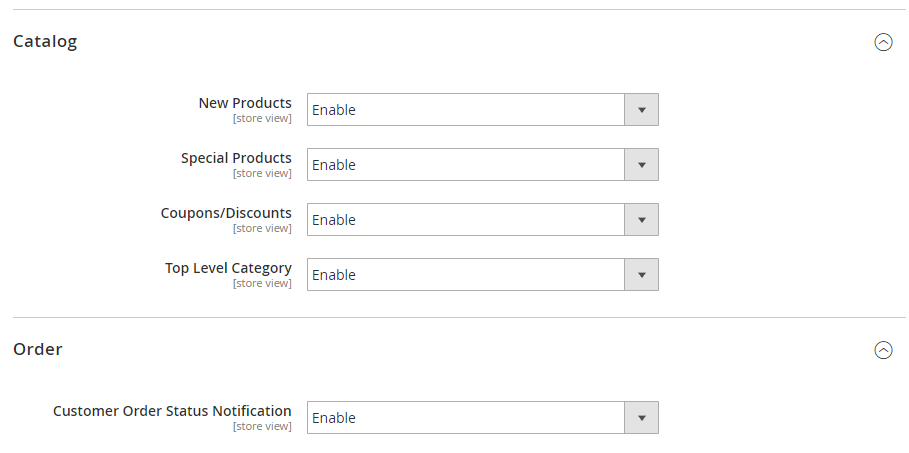Screen dimensions: 909x453
Task: Click the Catalog section heading
Action: pos(45,42)
